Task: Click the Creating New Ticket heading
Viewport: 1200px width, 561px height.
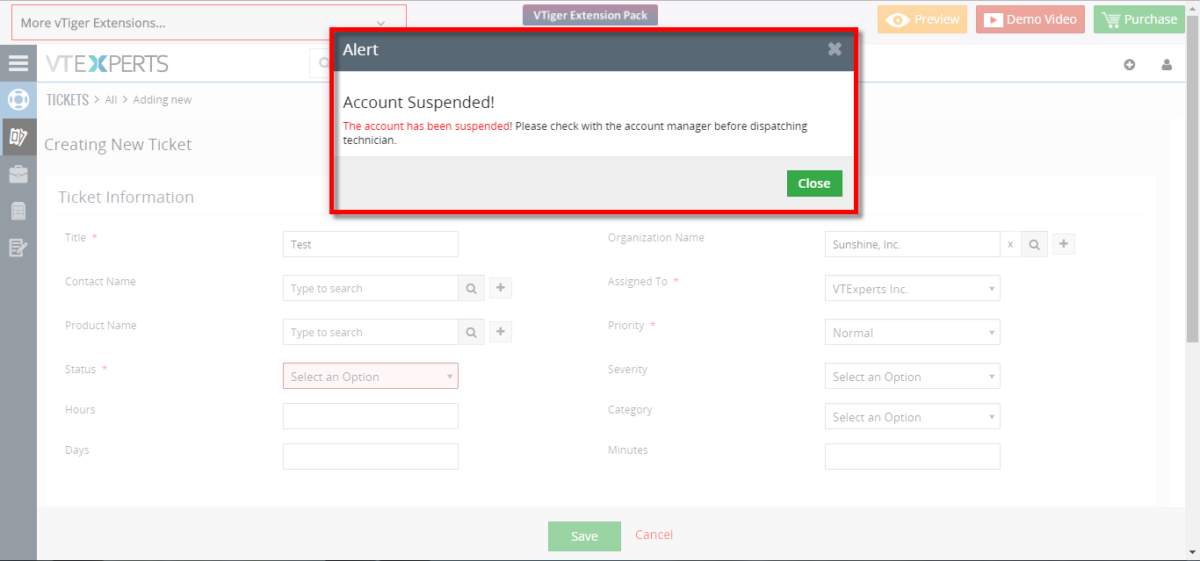Action: click(118, 144)
